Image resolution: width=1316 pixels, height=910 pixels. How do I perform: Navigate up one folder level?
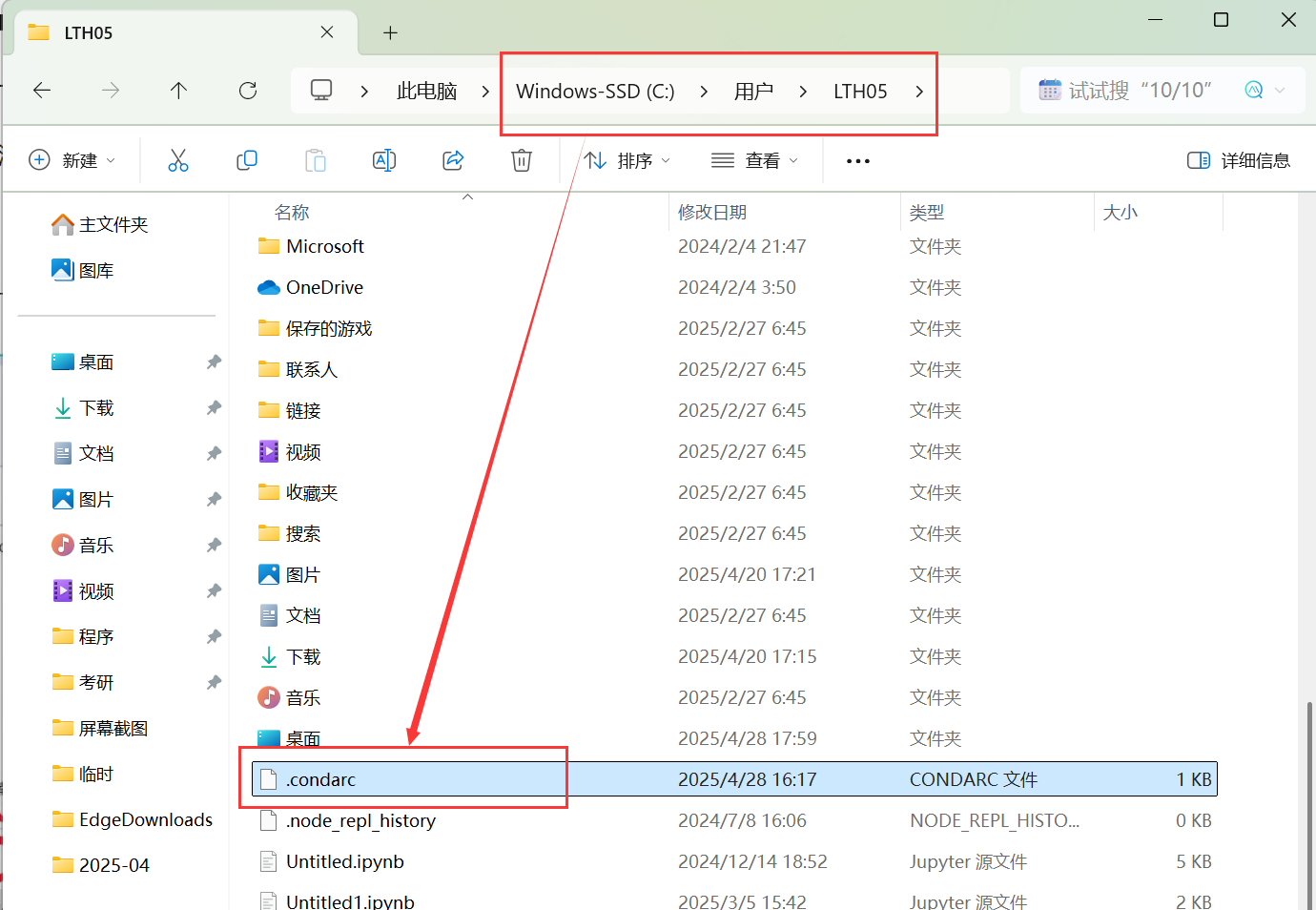178,90
